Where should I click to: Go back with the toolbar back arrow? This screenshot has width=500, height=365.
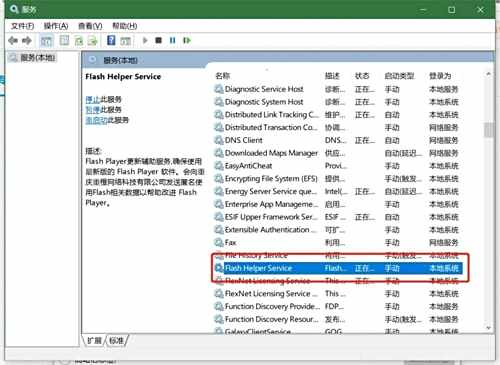click(x=13, y=41)
